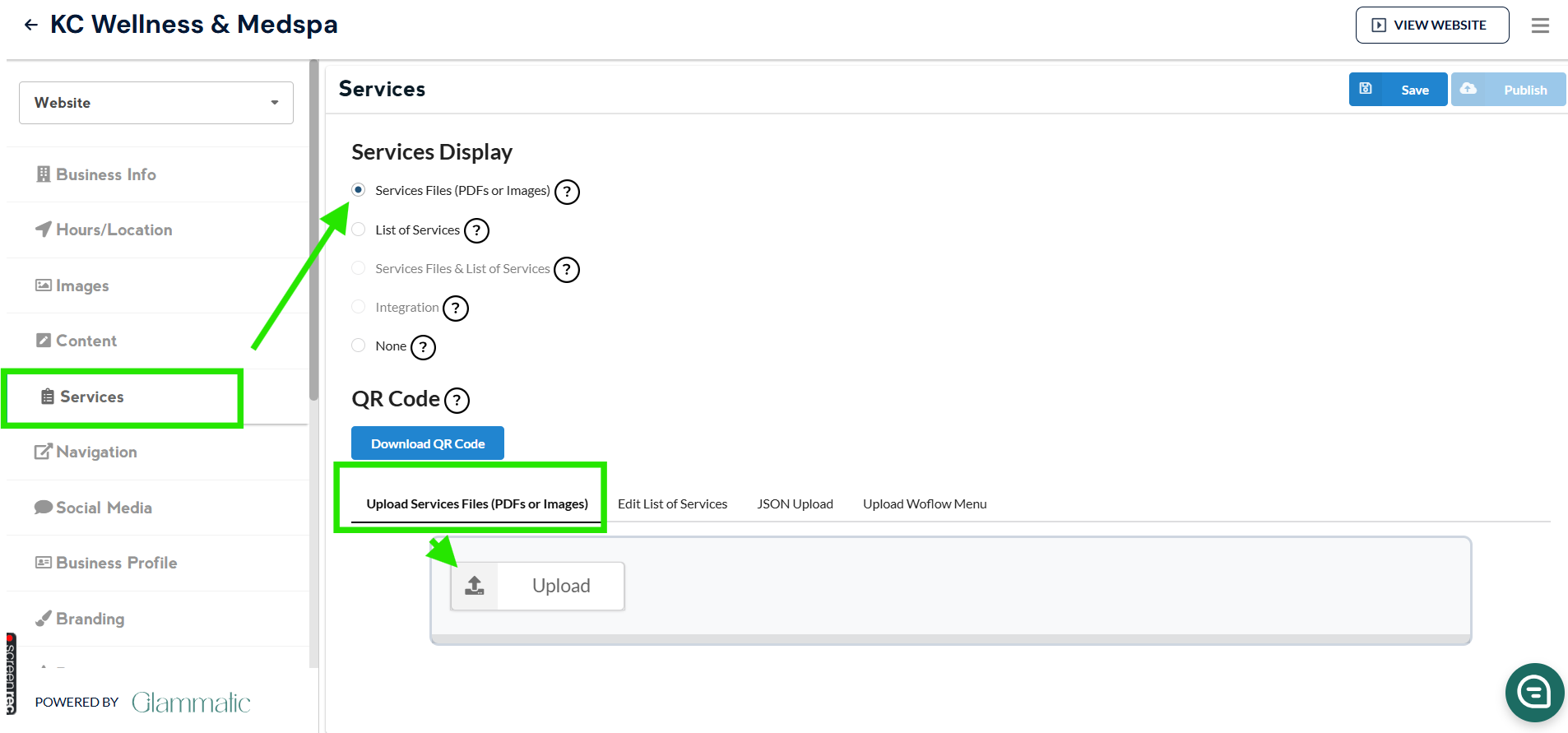Click the upload tray icon

[x=475, y=586]
